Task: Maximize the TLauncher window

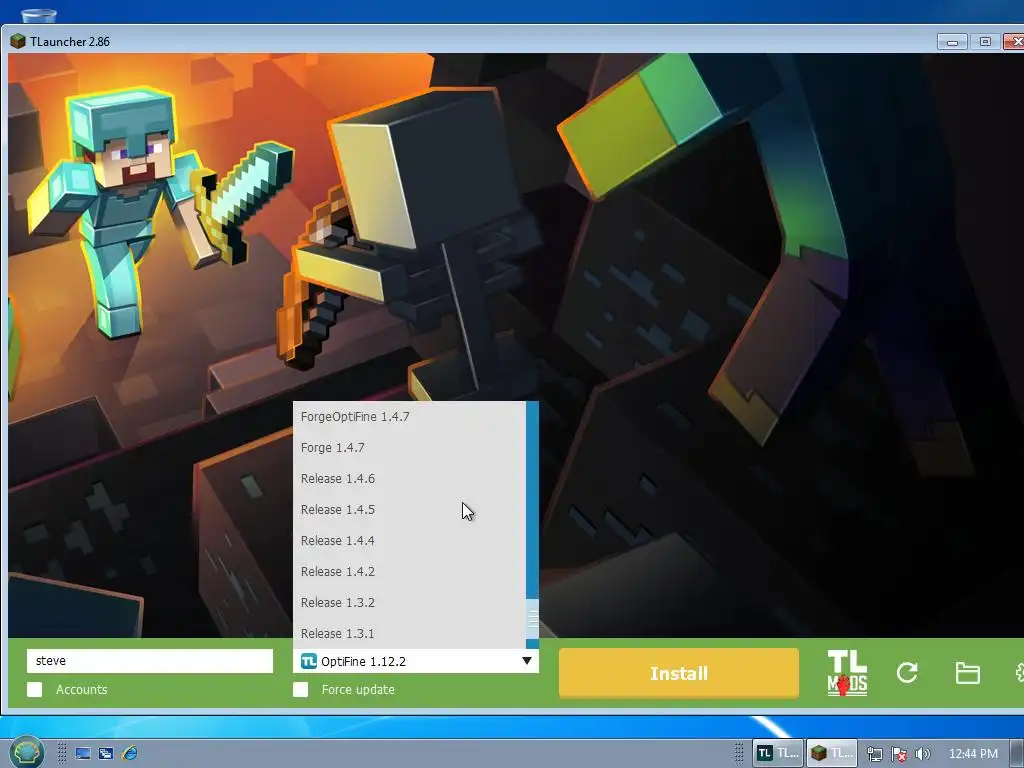Action: 985,42
